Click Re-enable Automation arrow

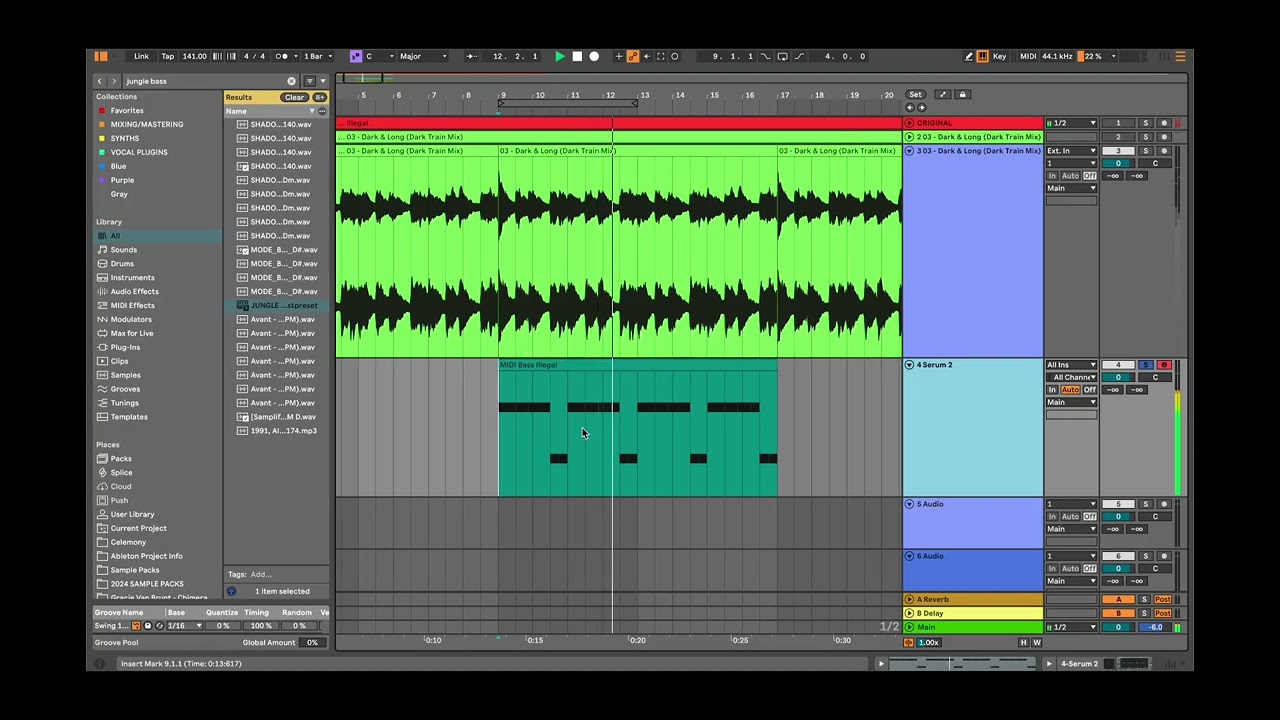pos(646,56)
